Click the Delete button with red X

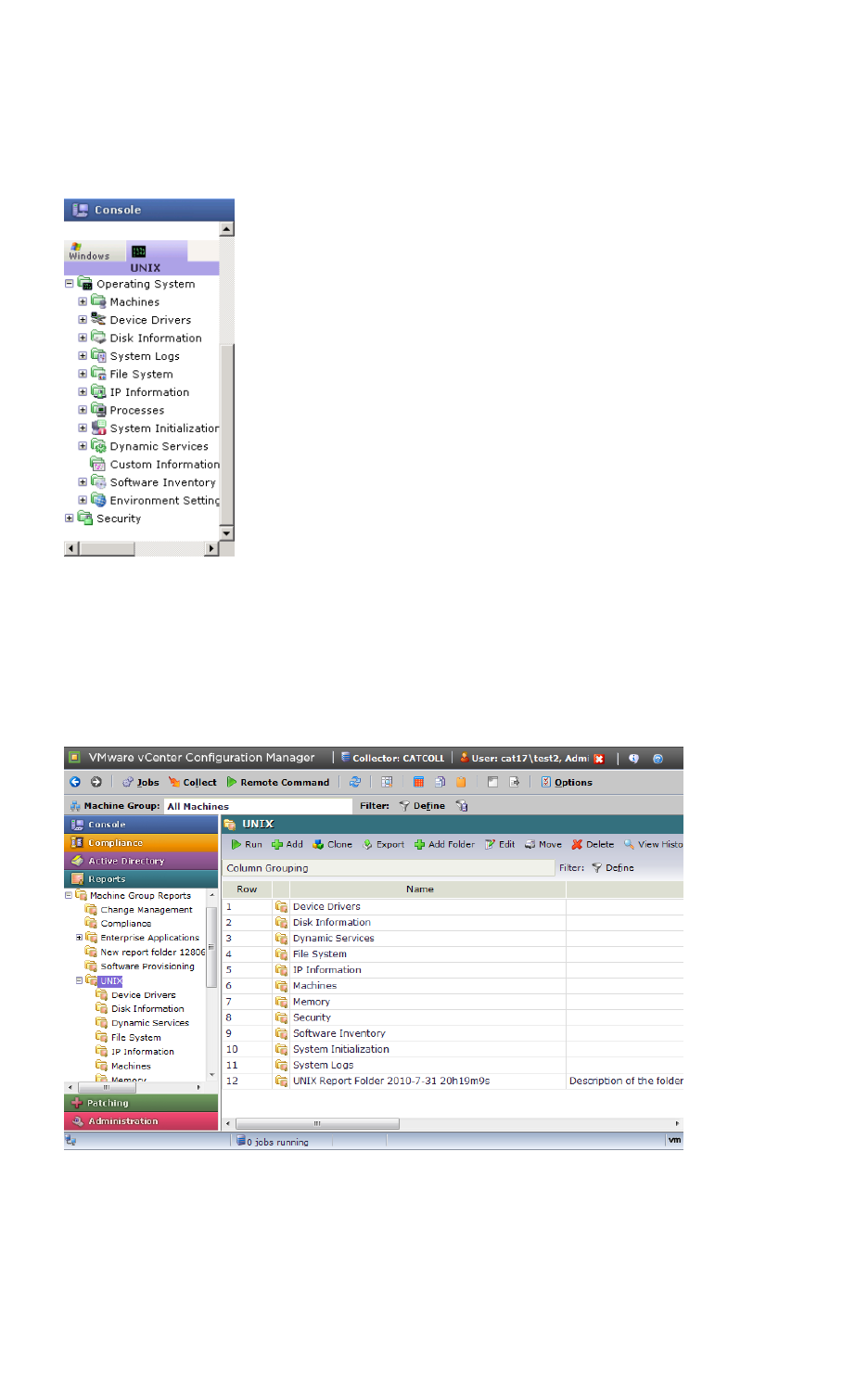tap(593, 845)
